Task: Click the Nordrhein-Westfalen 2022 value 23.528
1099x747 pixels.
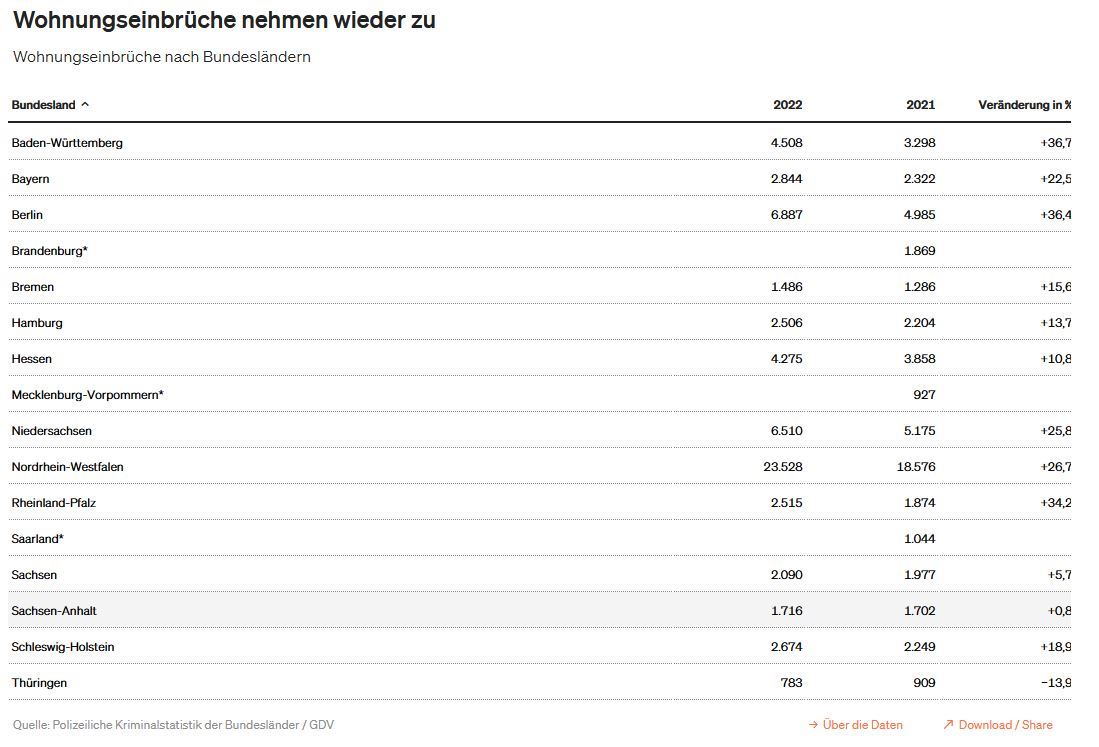Action: pos(782,467)
